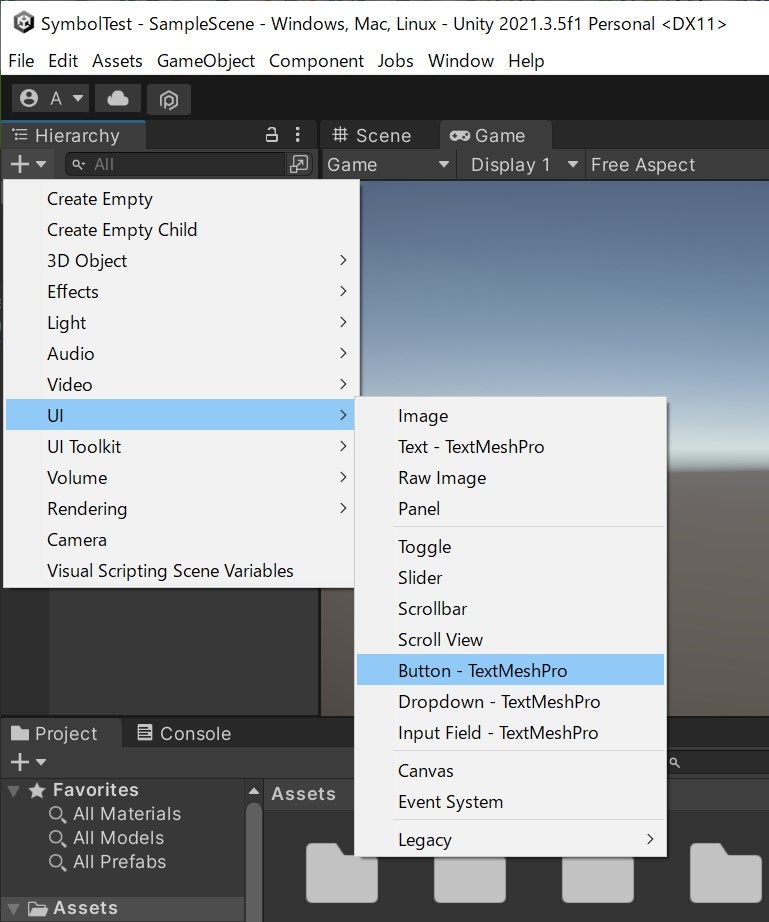Expand the Volume submenu
This screenshot has height=922, width=769.
(180, 477)
